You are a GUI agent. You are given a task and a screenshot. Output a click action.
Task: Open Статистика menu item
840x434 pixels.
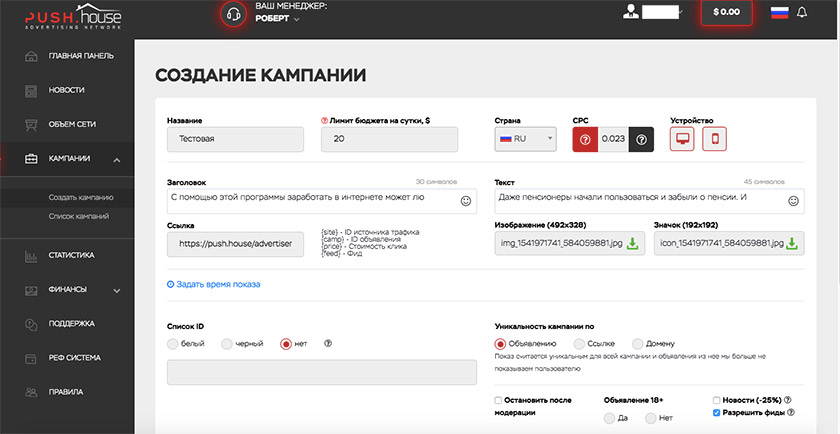tap(71, 256)
